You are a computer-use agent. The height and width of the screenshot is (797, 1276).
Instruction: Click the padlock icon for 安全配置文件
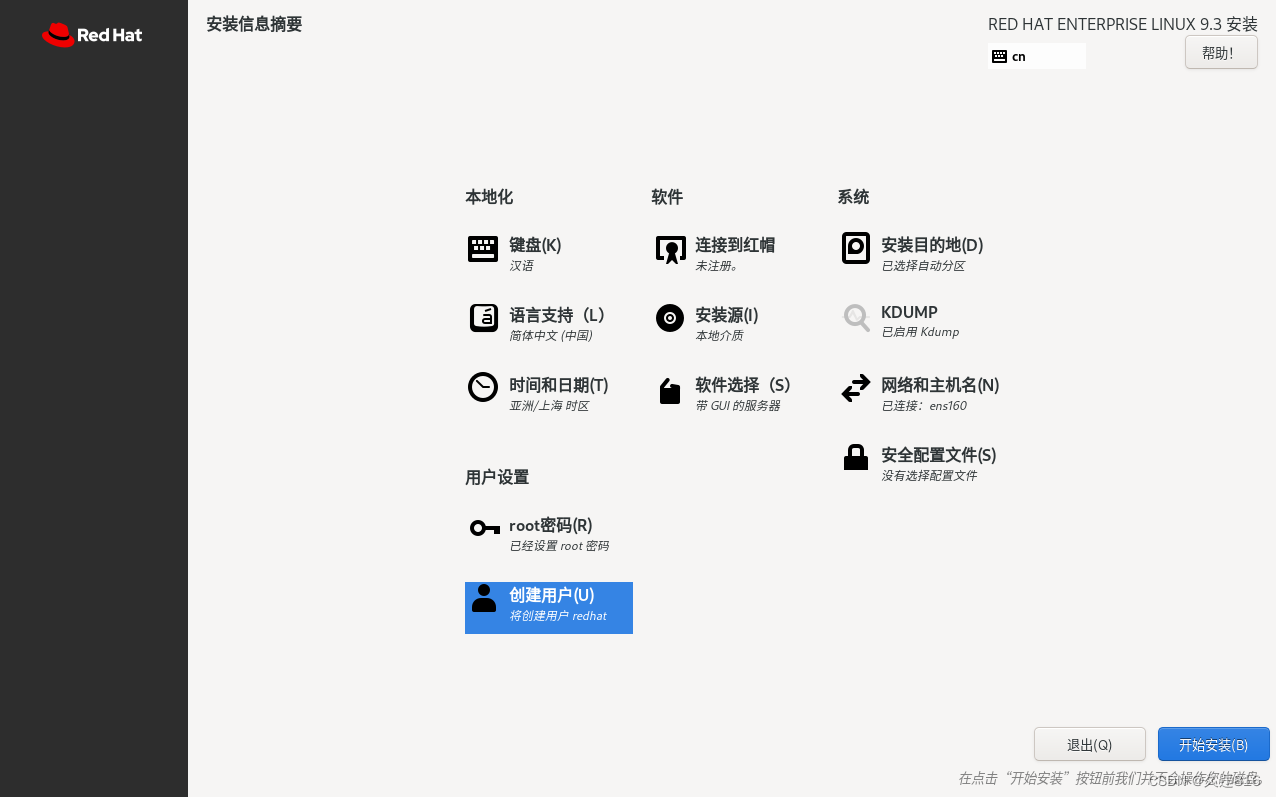(856, 457)
